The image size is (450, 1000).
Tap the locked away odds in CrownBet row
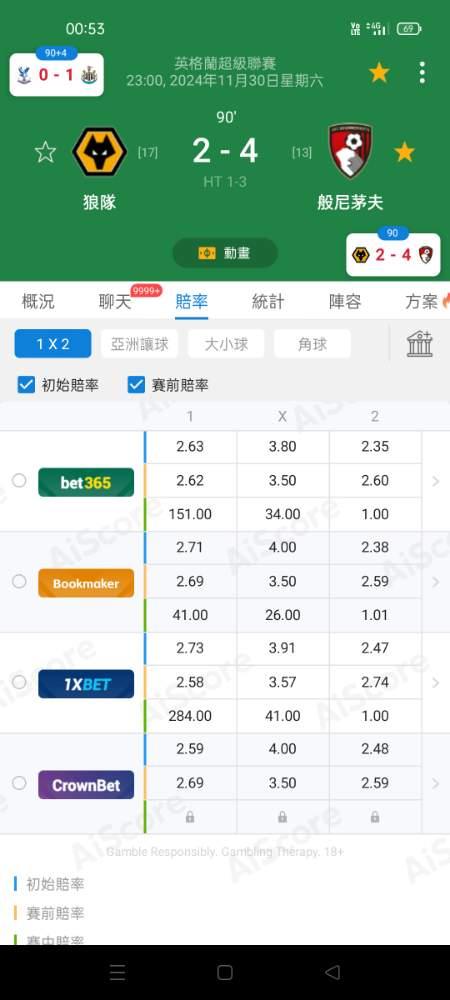coord(375,817)
